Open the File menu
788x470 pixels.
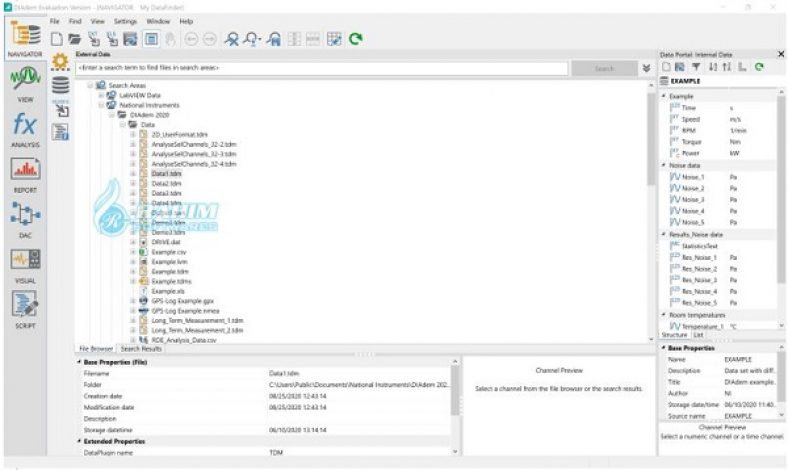click(54, 21)
